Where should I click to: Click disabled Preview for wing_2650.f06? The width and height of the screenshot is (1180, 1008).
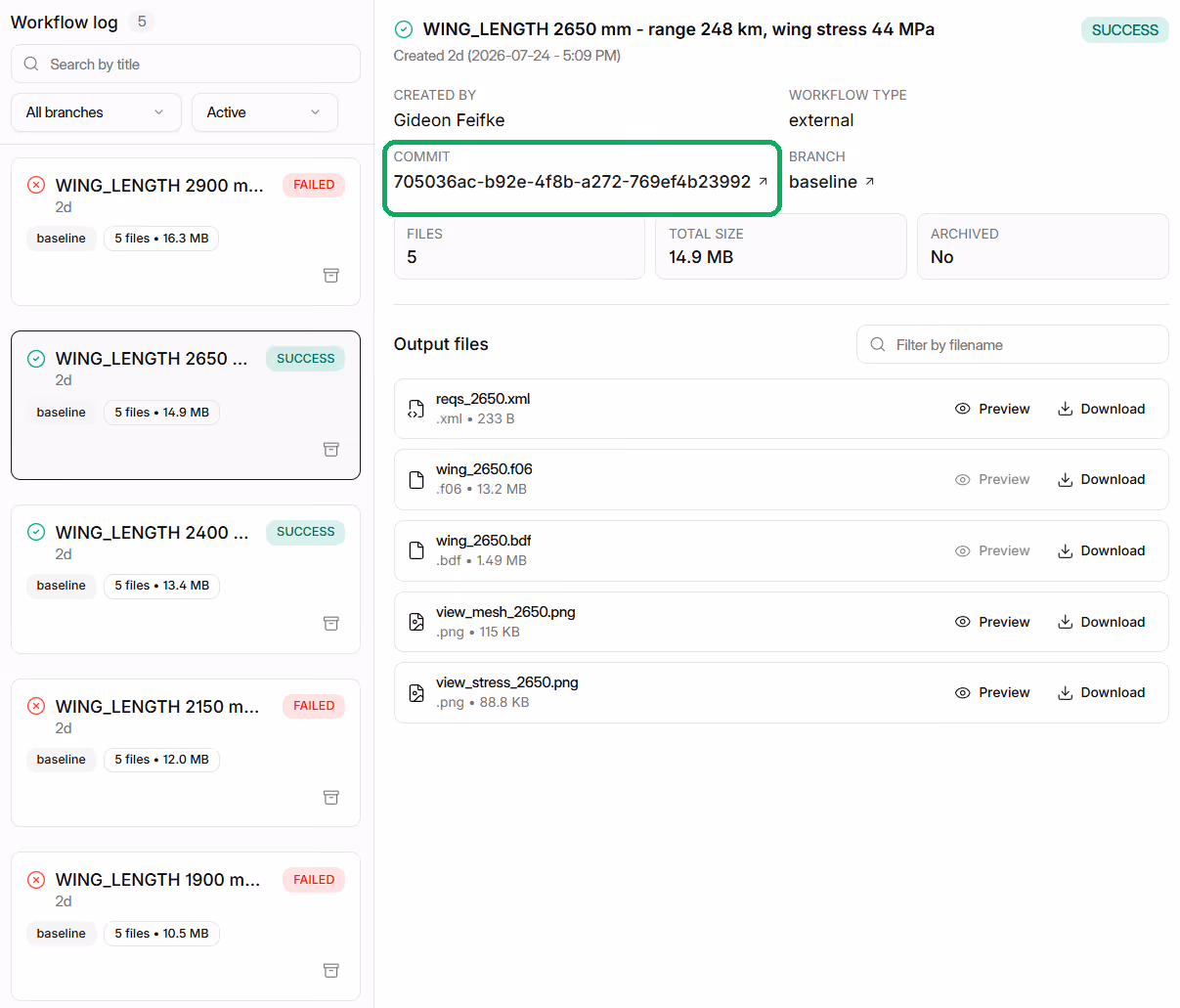point(992,479)
